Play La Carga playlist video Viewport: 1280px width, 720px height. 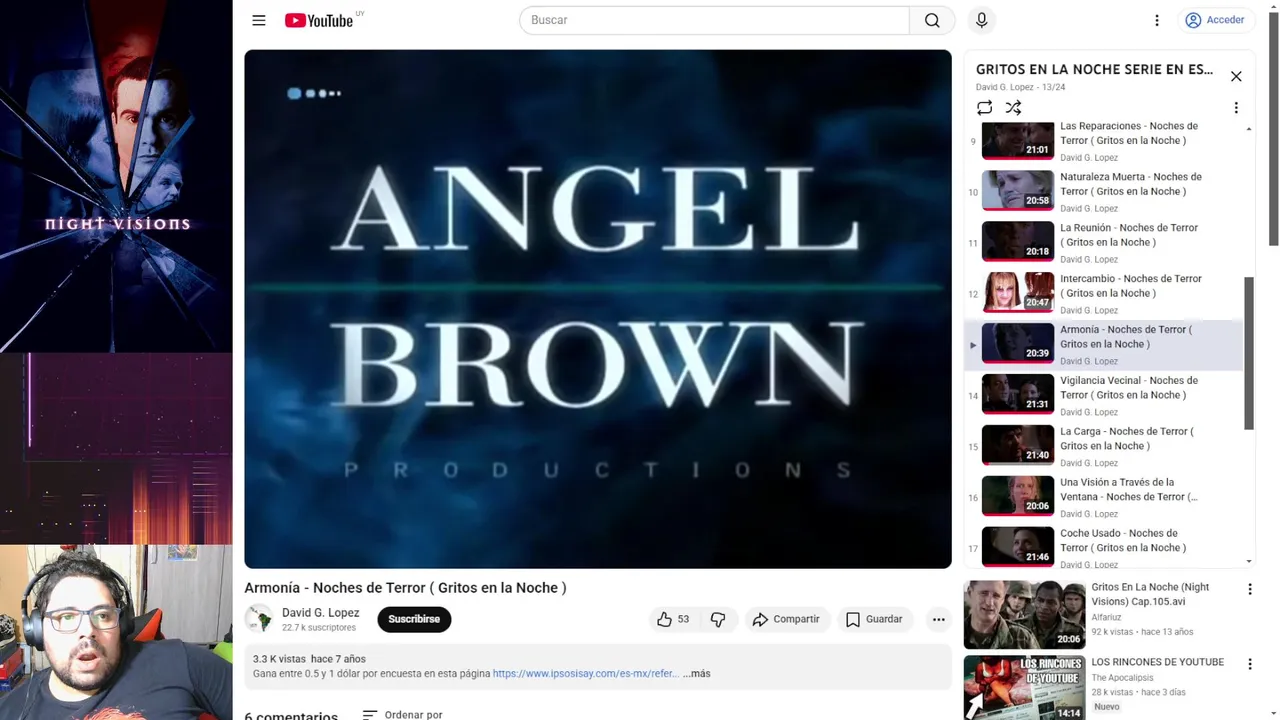(1103, 446)
